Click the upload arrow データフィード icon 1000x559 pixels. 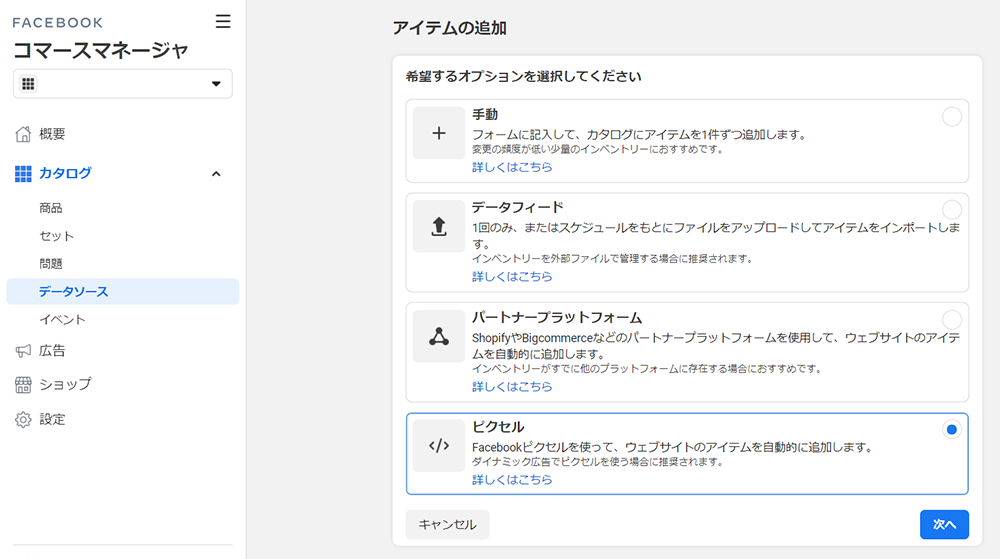[439, 226]
